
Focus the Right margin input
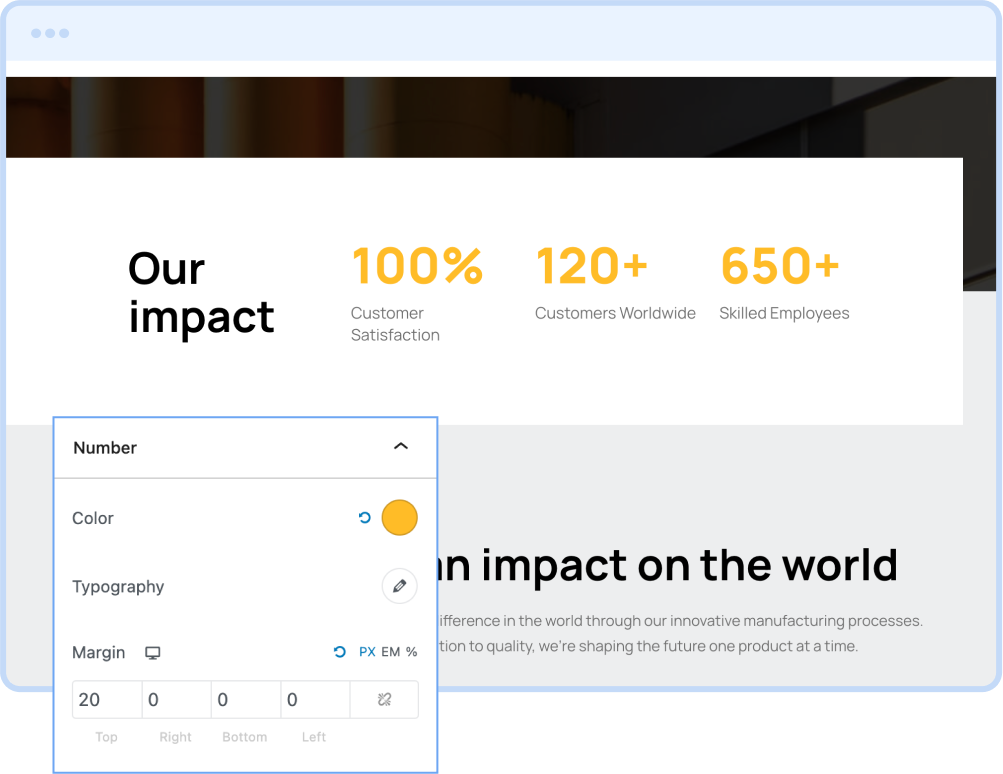tap(177, 699)
